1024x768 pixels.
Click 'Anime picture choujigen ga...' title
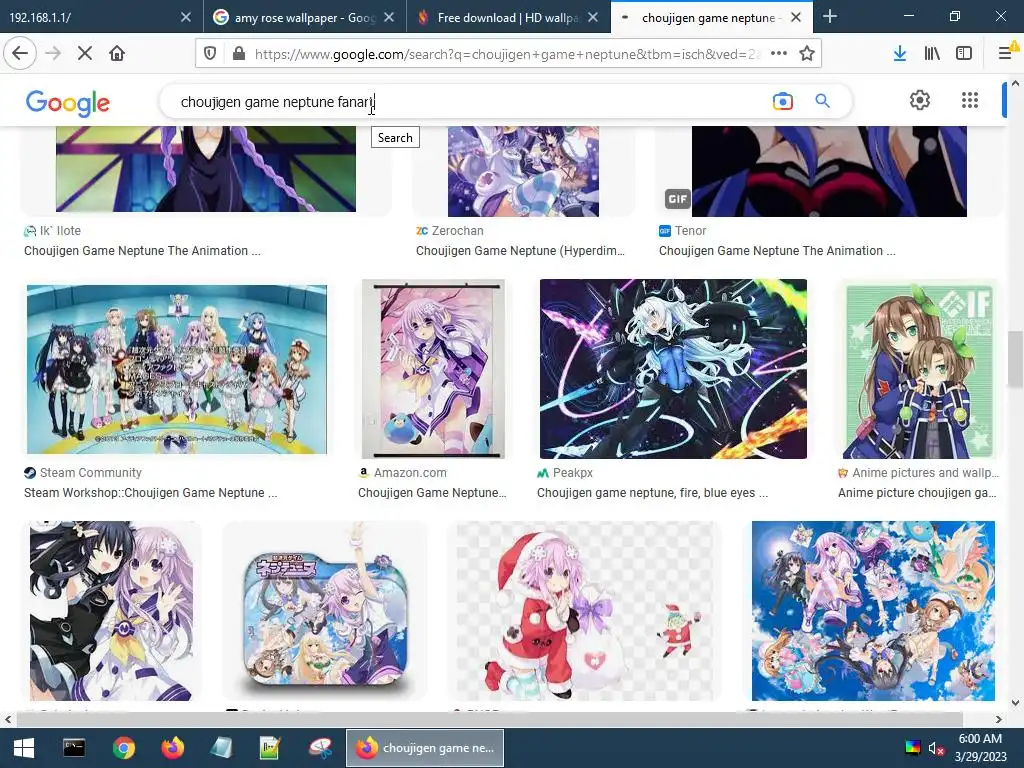[917, 493]
